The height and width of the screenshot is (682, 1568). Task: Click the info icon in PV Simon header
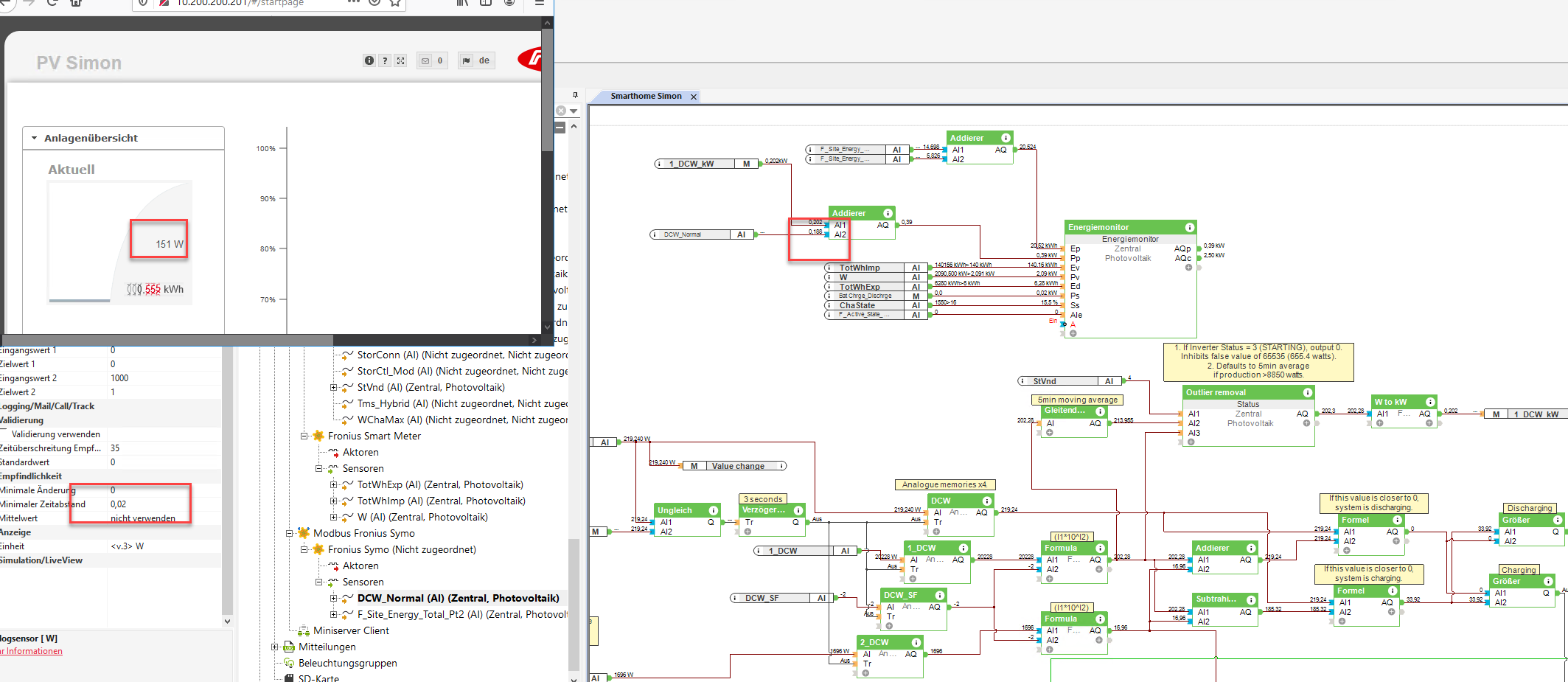(x=369, y=60)
